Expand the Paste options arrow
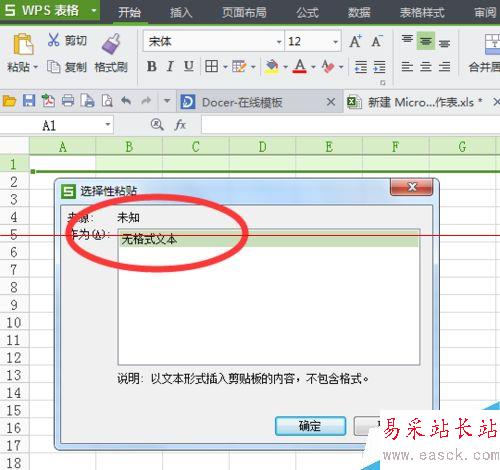This screenshot has width=500, height=470. pyautogui.click(x=35, y=67)
